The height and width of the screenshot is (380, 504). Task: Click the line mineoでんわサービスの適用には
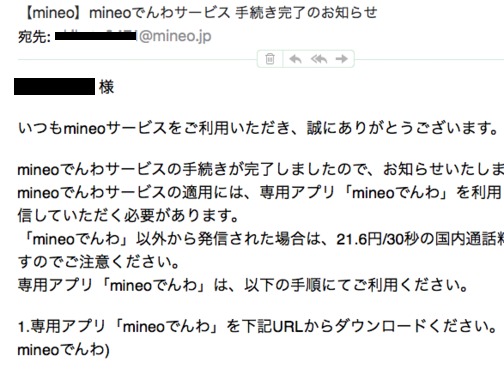261,192
